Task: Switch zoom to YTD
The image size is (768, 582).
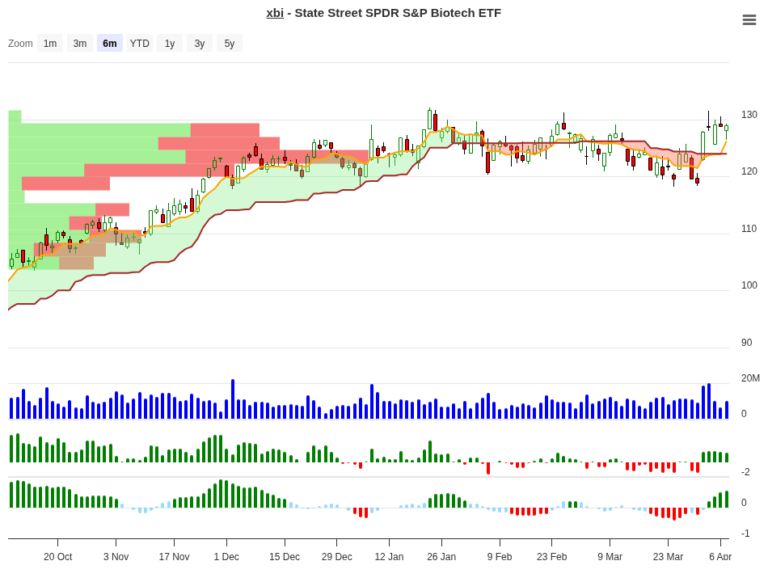Action: pyautogui.click(x=140, y=44)
